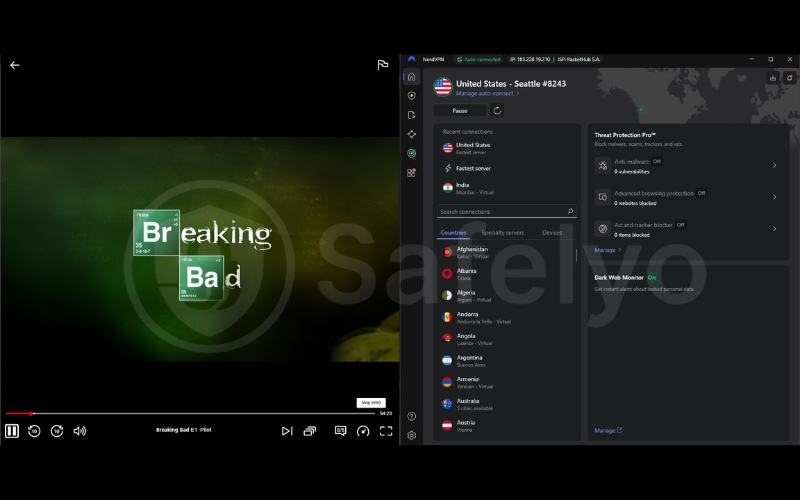This screenshot has width=800, height=500.
Task: Connect to Albania Tirana server
Action: click(505, 274)
